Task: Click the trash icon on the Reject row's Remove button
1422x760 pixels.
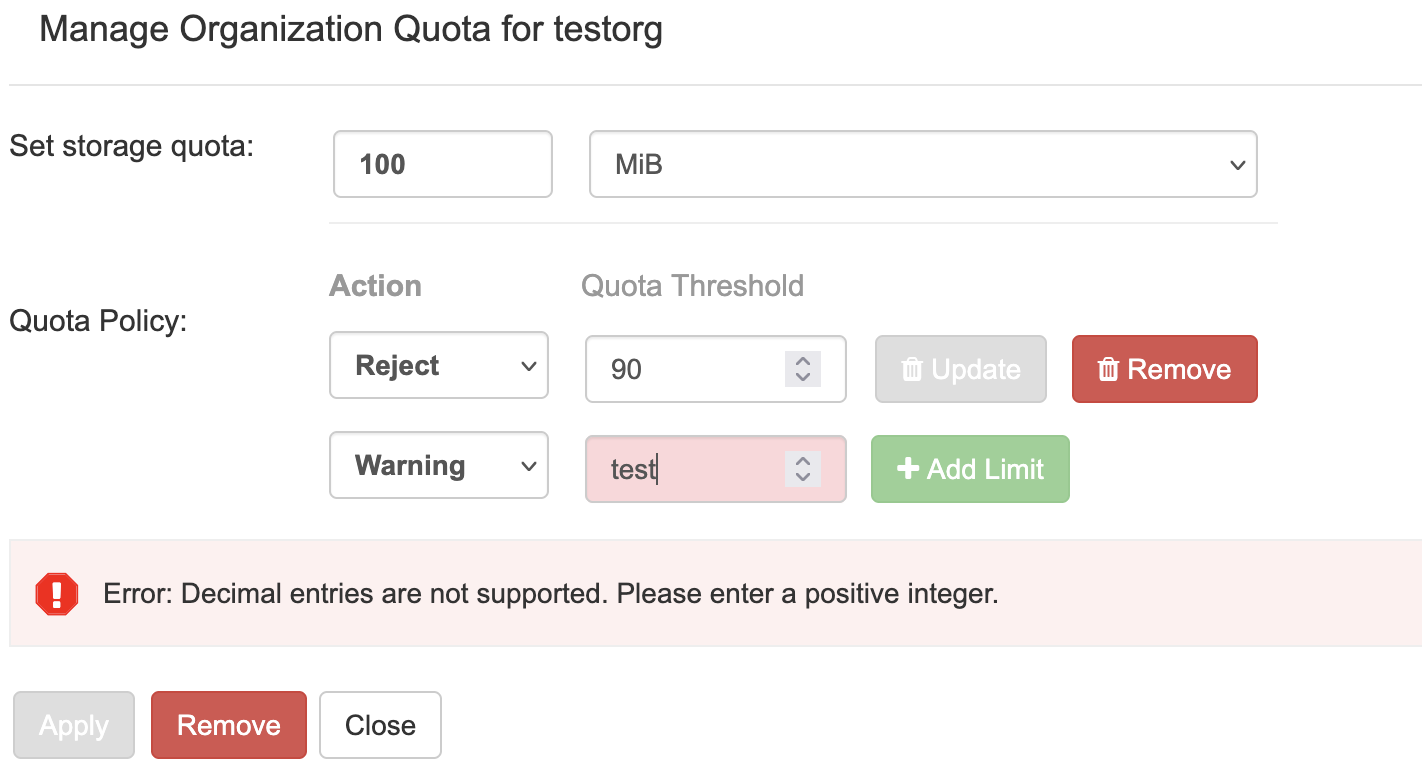Action: coord(1108,370)
